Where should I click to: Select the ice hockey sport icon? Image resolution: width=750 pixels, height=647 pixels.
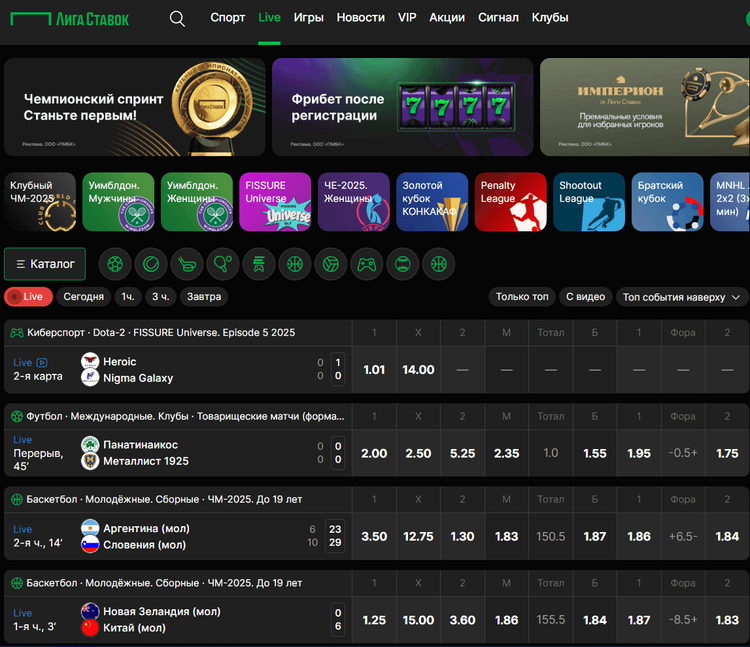pos(187,265)
